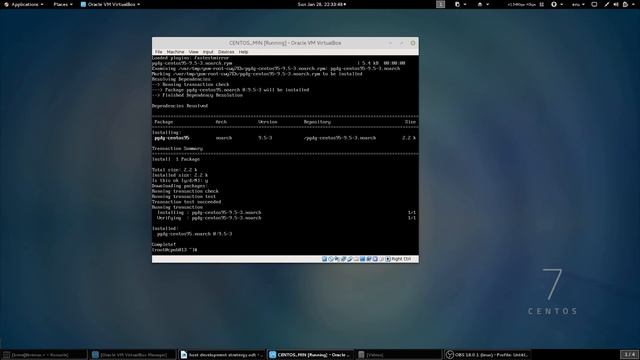Viewport: 640px width, 360px height.
Task: Open the Places menu in top panel
Action: [x=63, y=4]
